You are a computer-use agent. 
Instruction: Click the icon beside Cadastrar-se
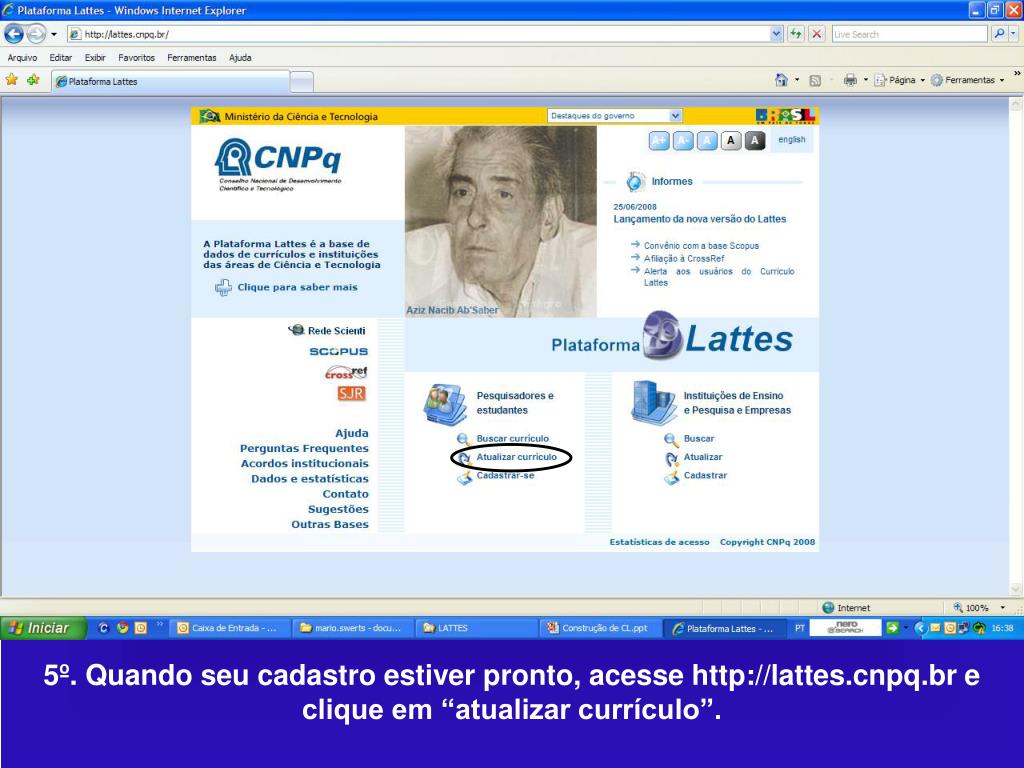click(464, 479)
